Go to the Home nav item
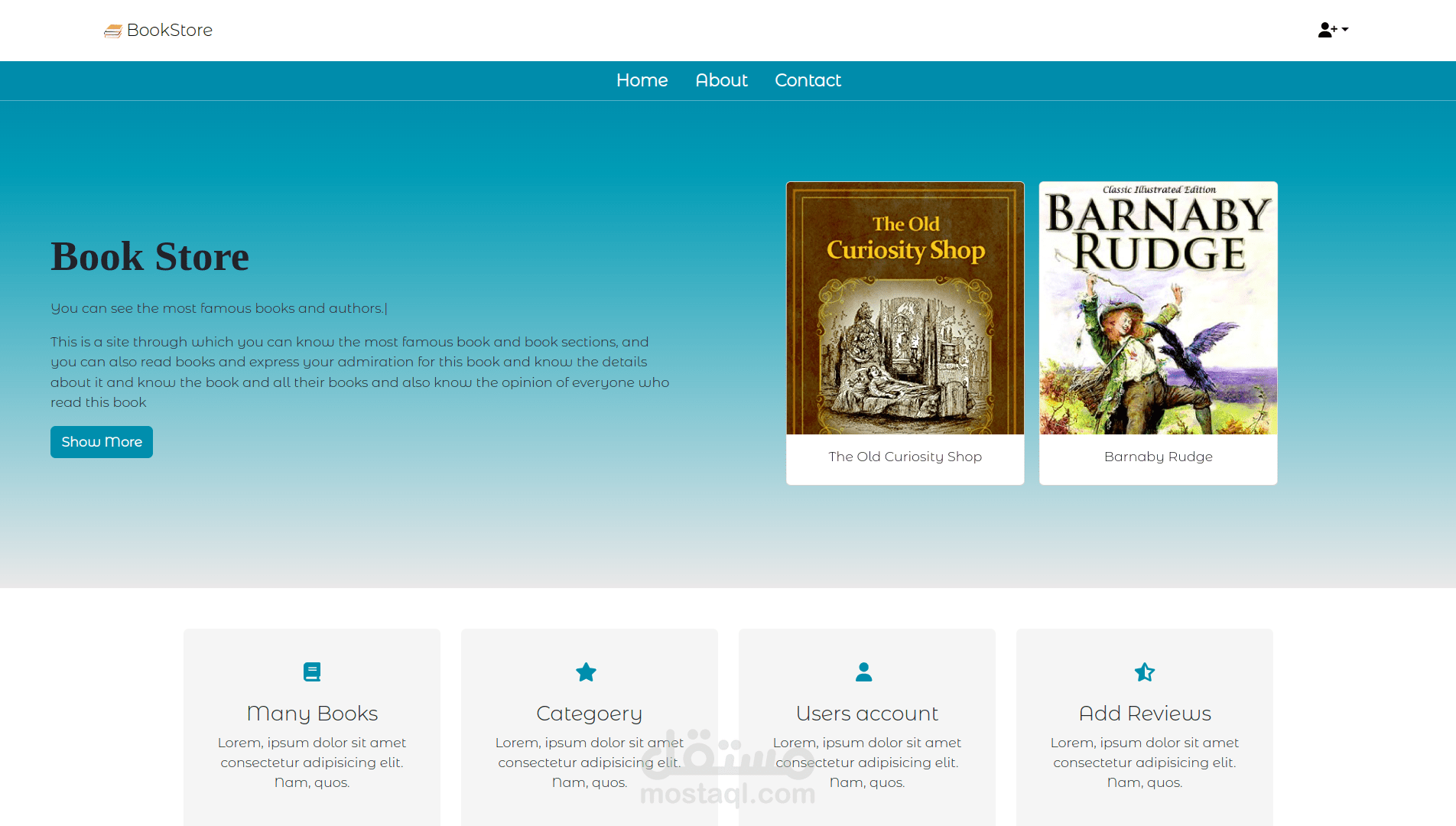 pyautogui.click(x=642, y=80)
